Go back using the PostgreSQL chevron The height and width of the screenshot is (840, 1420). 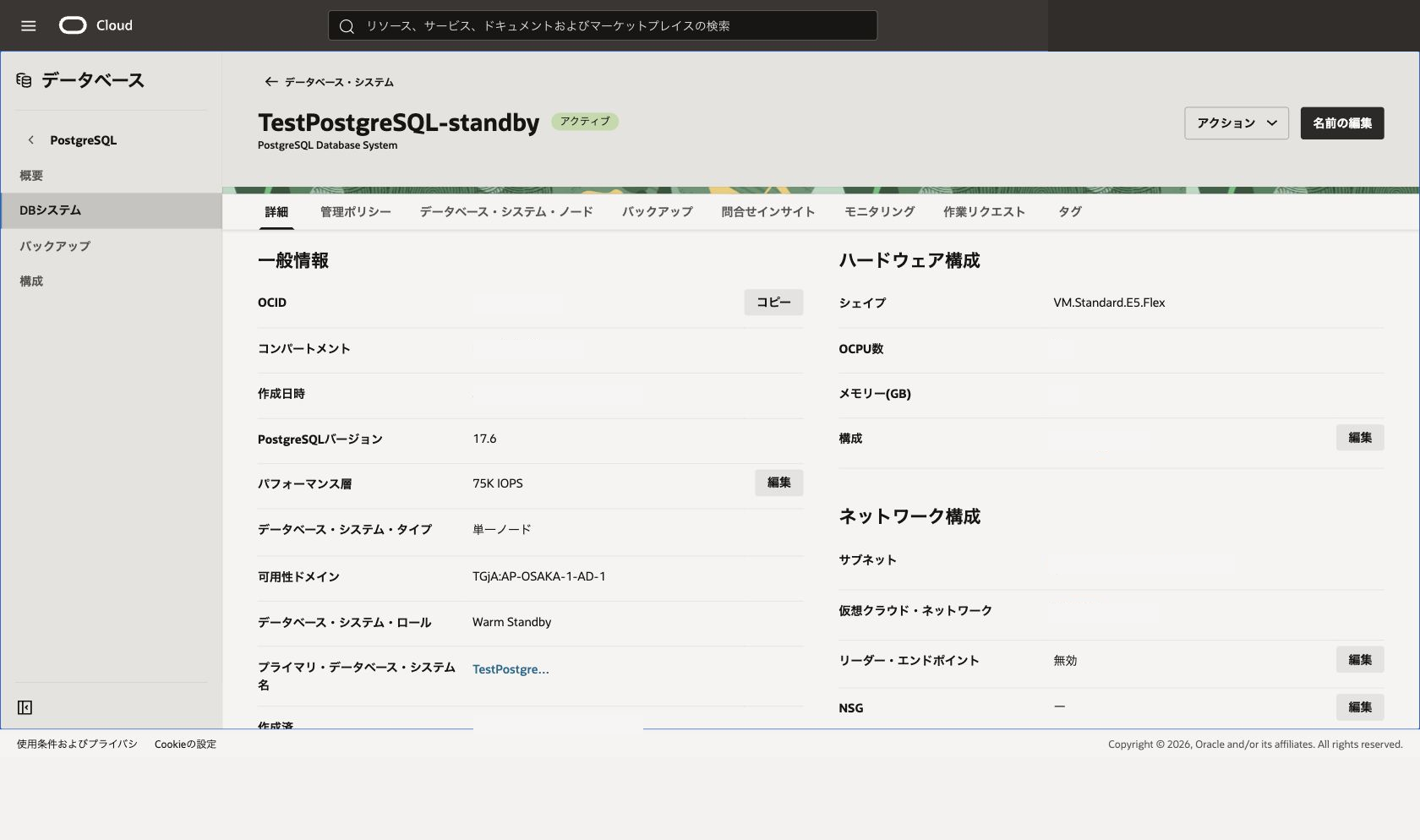pos(31,140)
